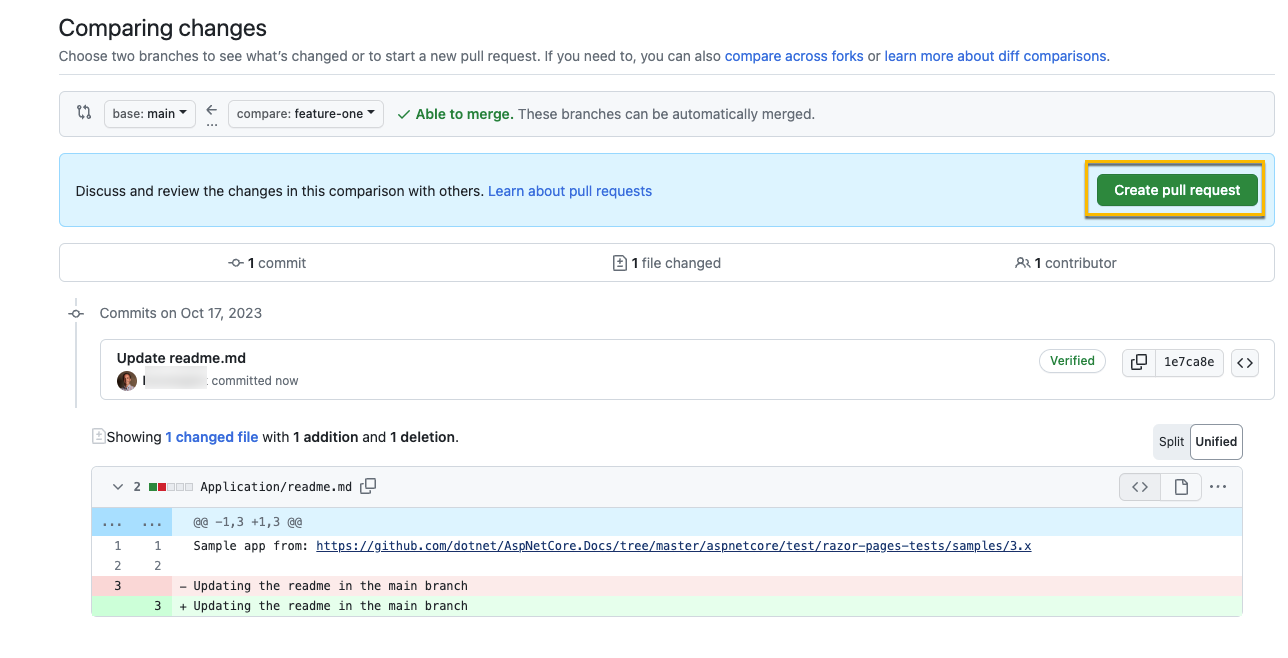Image resolution: width=1288 pixels, height=658 pixels.
Task: Copy the full commit SHA icon
Action: (x=1138, y=362)
